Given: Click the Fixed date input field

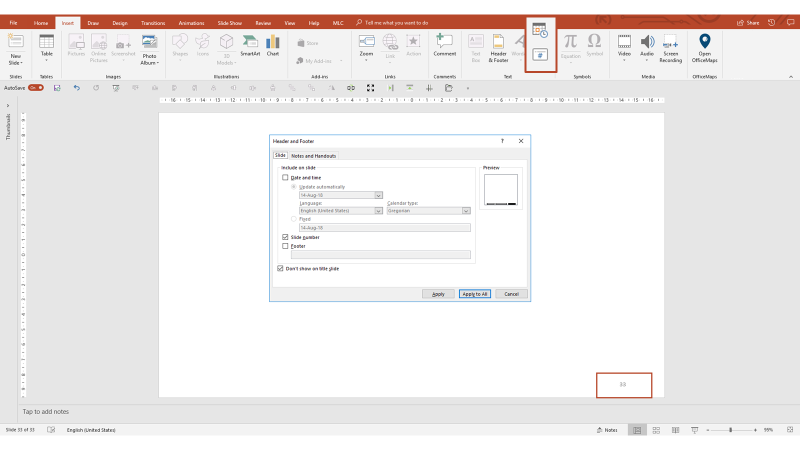Looking at the screenshot, I should click(385, 228).
